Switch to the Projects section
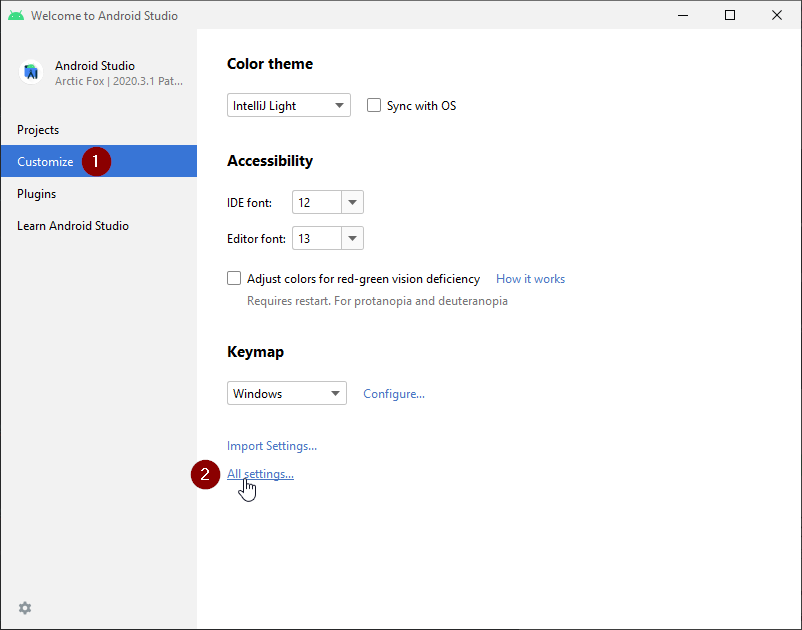Image resolution: width=802 pixels, height=630 pixels. point(99,130)
